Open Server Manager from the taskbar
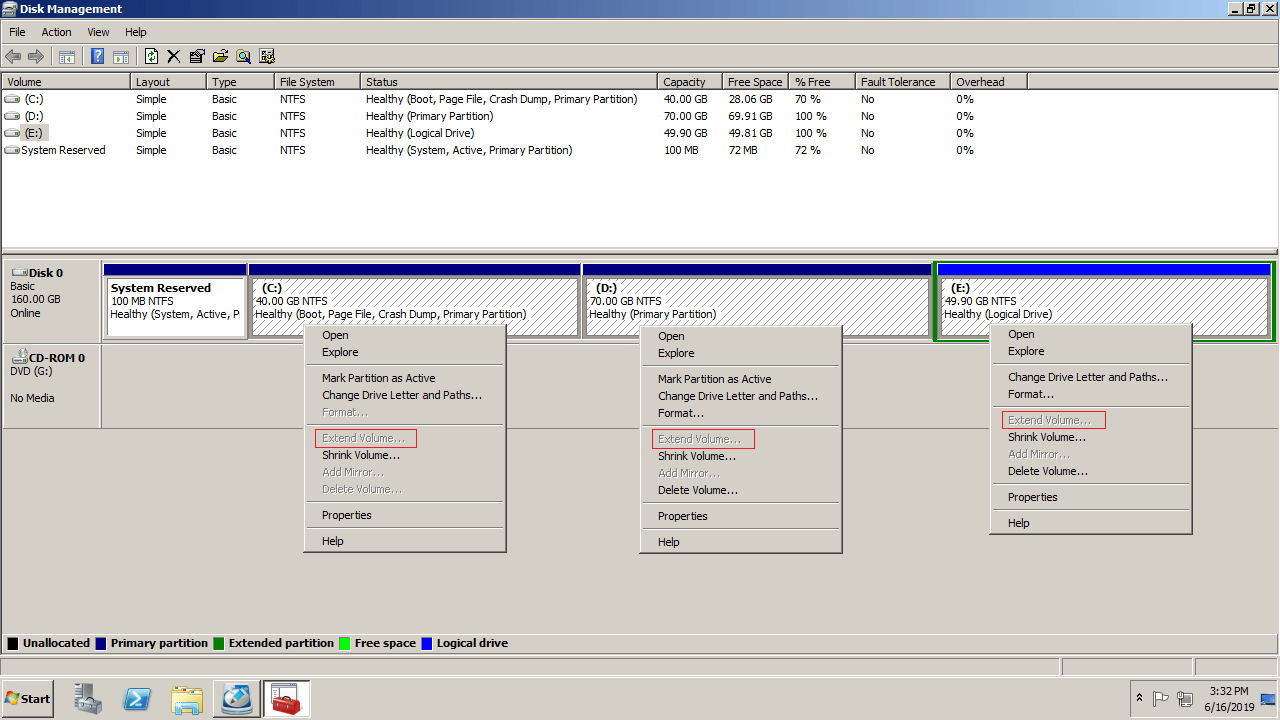 click(88, 698)
